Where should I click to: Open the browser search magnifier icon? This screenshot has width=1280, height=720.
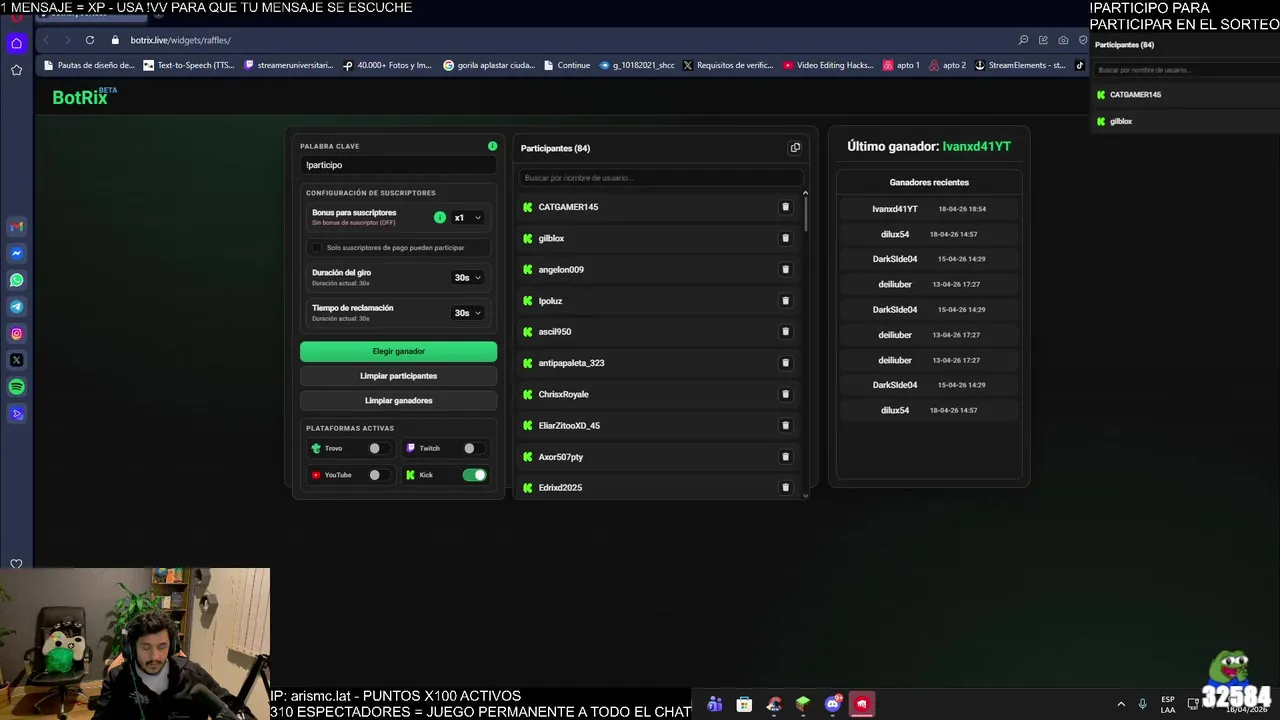(1023, 40)
